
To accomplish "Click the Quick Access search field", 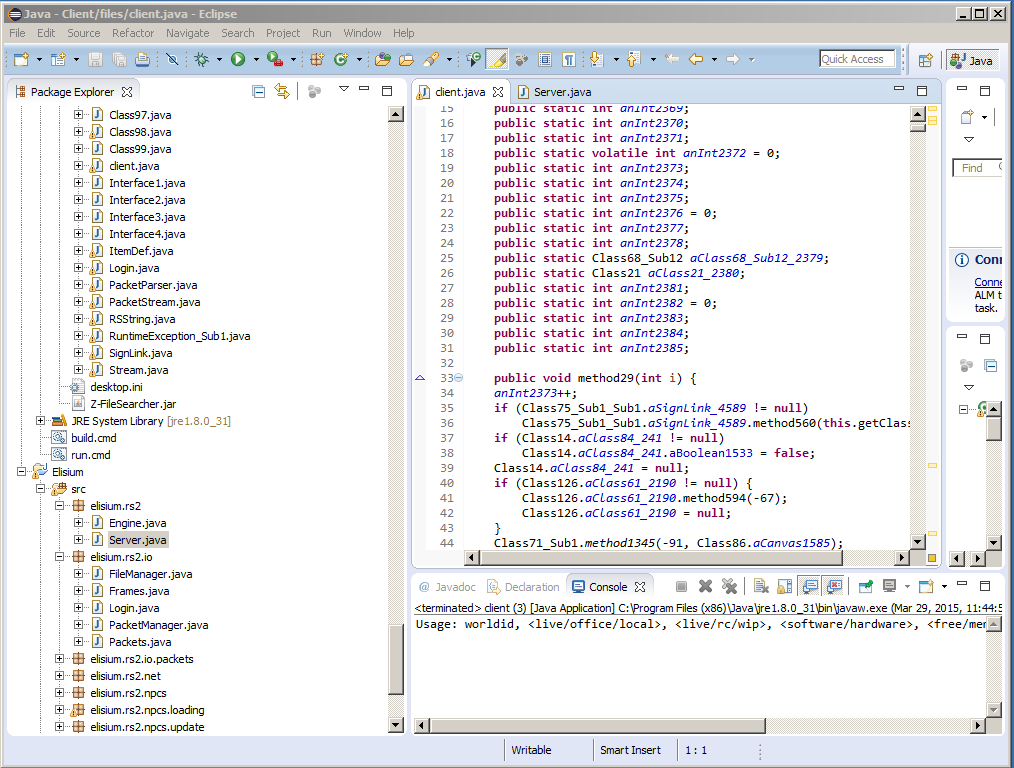I will point(857,59).
